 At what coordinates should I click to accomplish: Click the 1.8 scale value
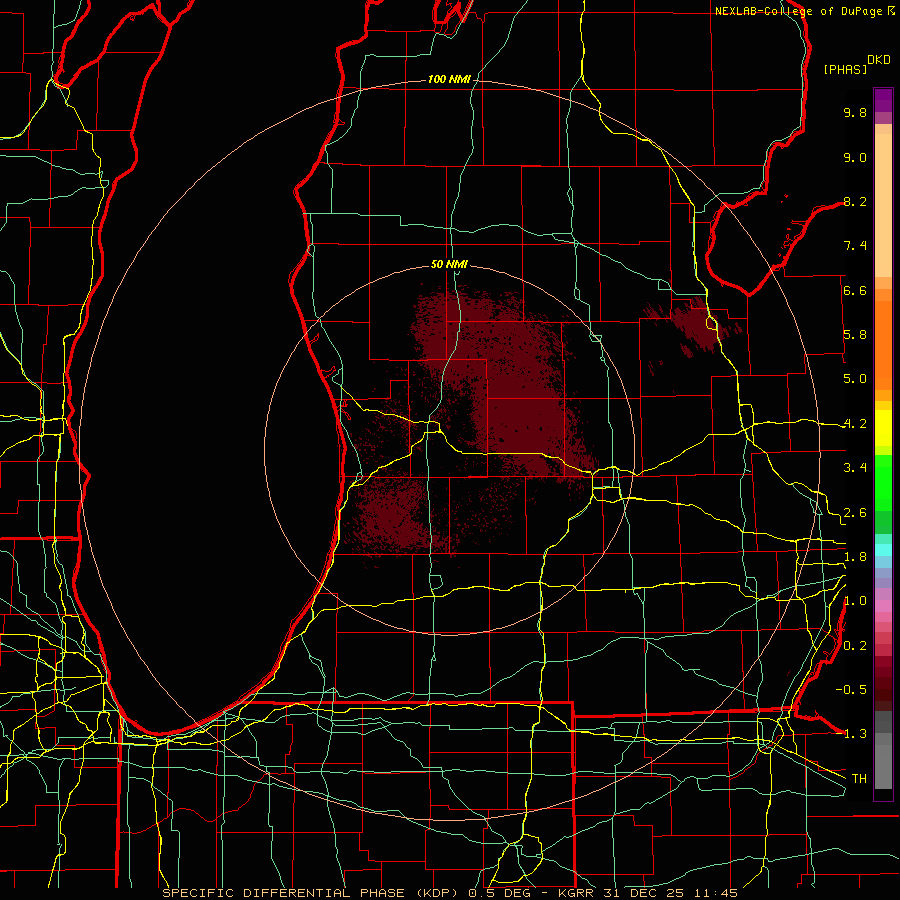coord(855,557)
